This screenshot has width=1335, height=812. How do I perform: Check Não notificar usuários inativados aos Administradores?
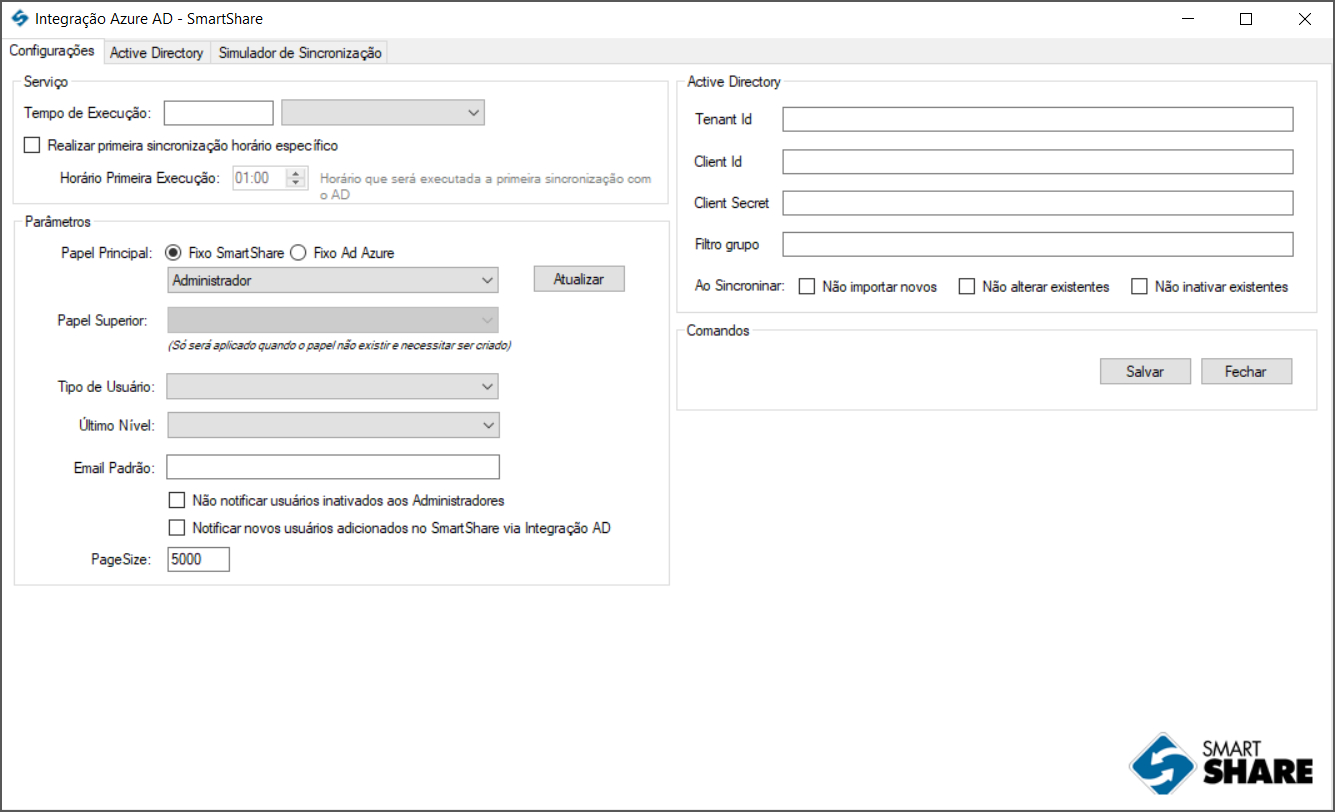pos(177,500)
